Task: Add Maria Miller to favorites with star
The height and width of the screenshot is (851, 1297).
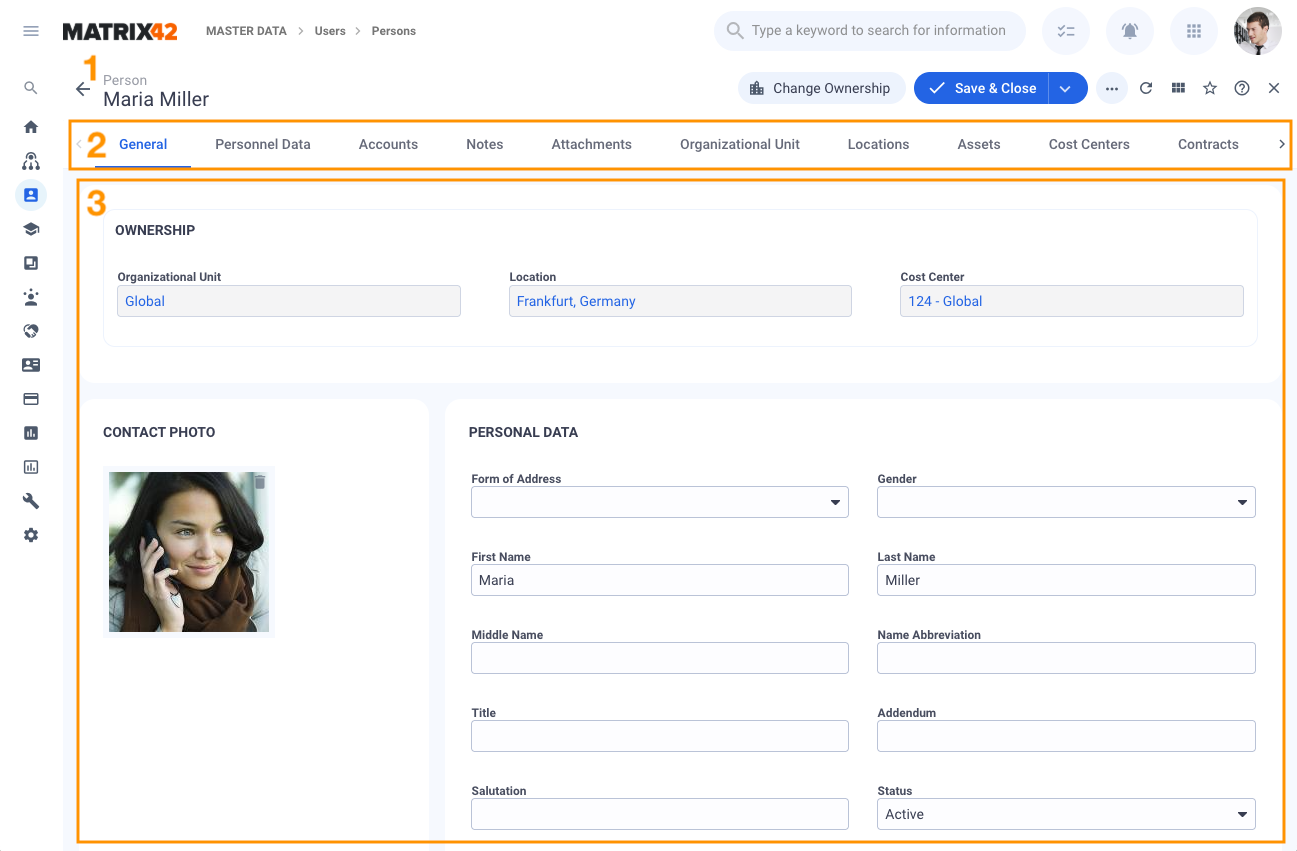Action: tap(1210, 88)
